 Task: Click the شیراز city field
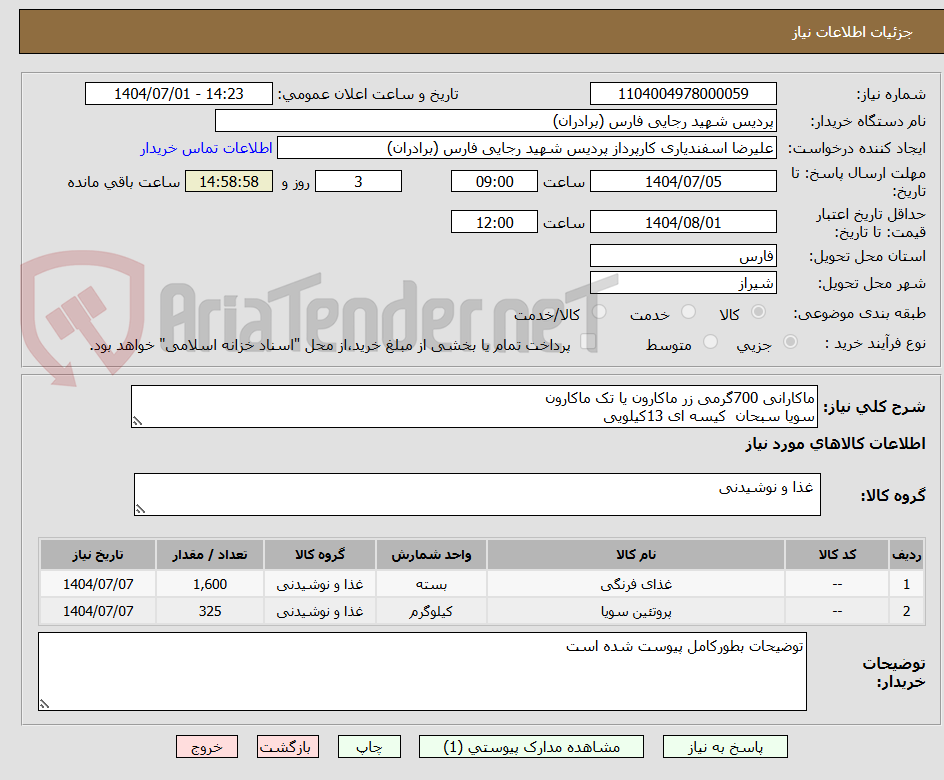pos(683,281)
